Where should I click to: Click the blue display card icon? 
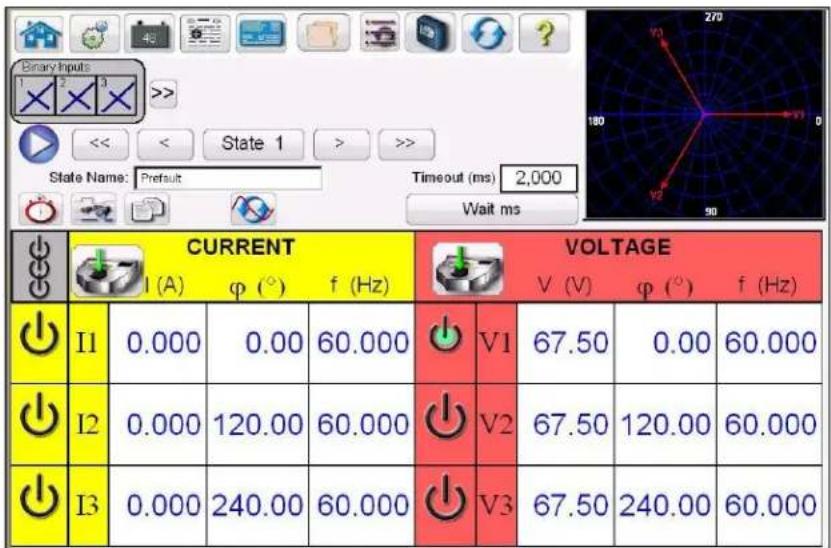(261, 33)
